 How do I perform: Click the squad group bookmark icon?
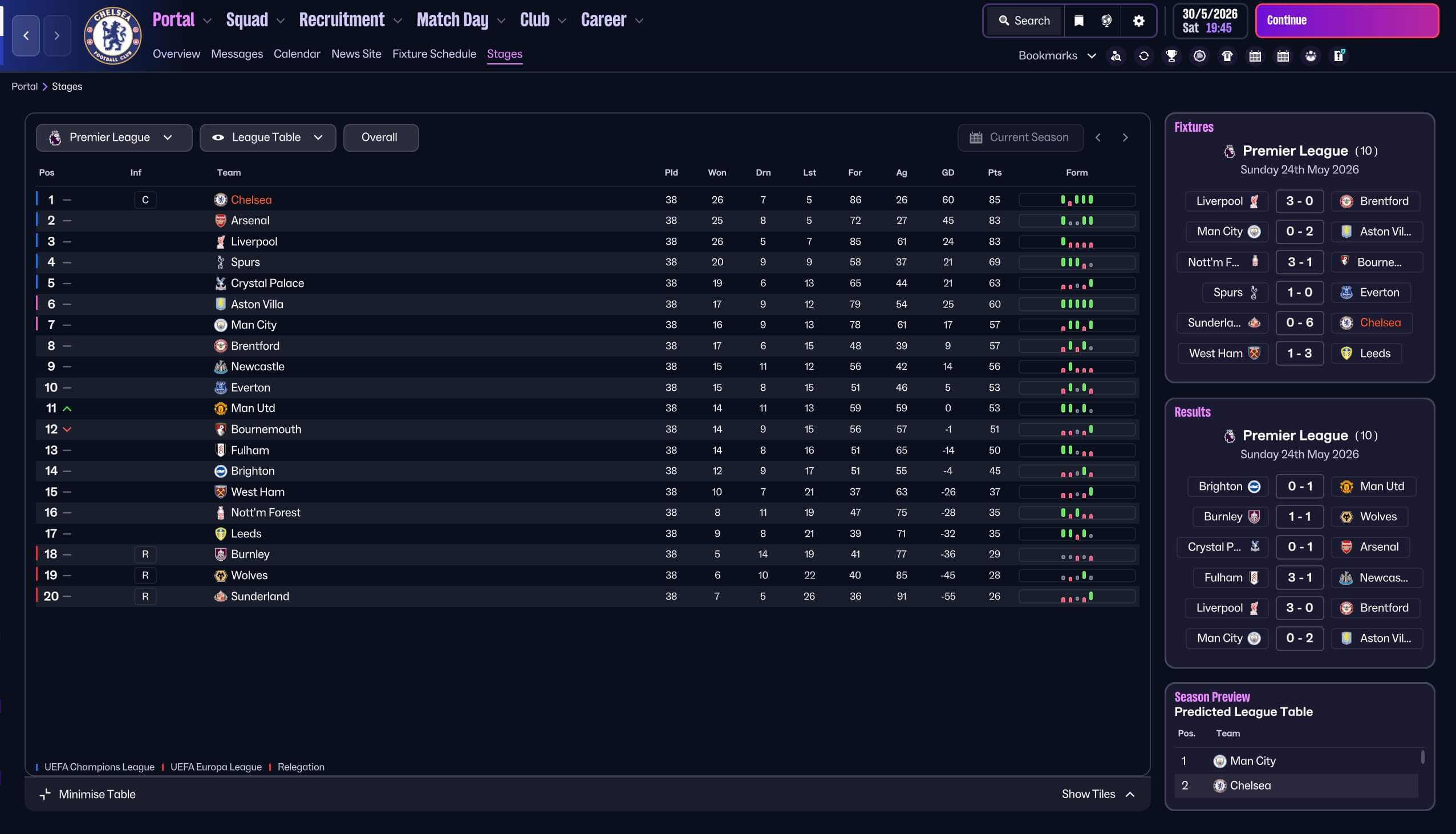[1311, 55]
